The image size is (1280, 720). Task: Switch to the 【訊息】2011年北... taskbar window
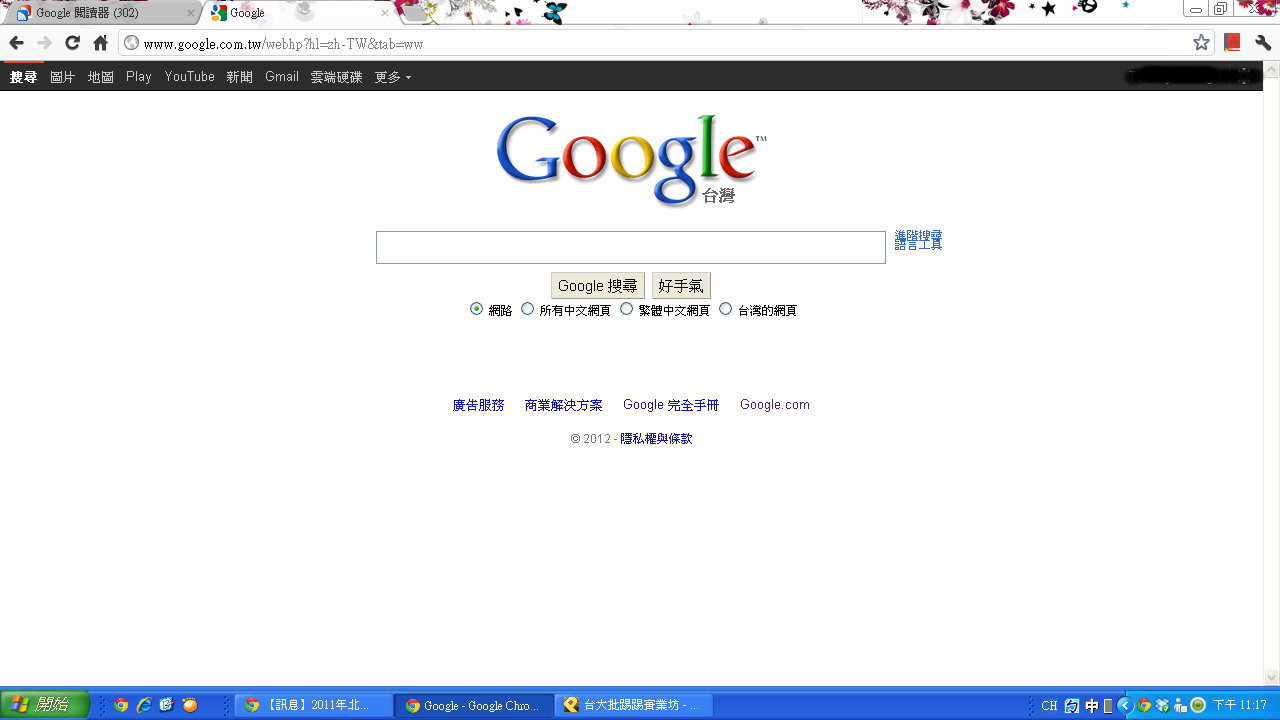pos(314,705)
